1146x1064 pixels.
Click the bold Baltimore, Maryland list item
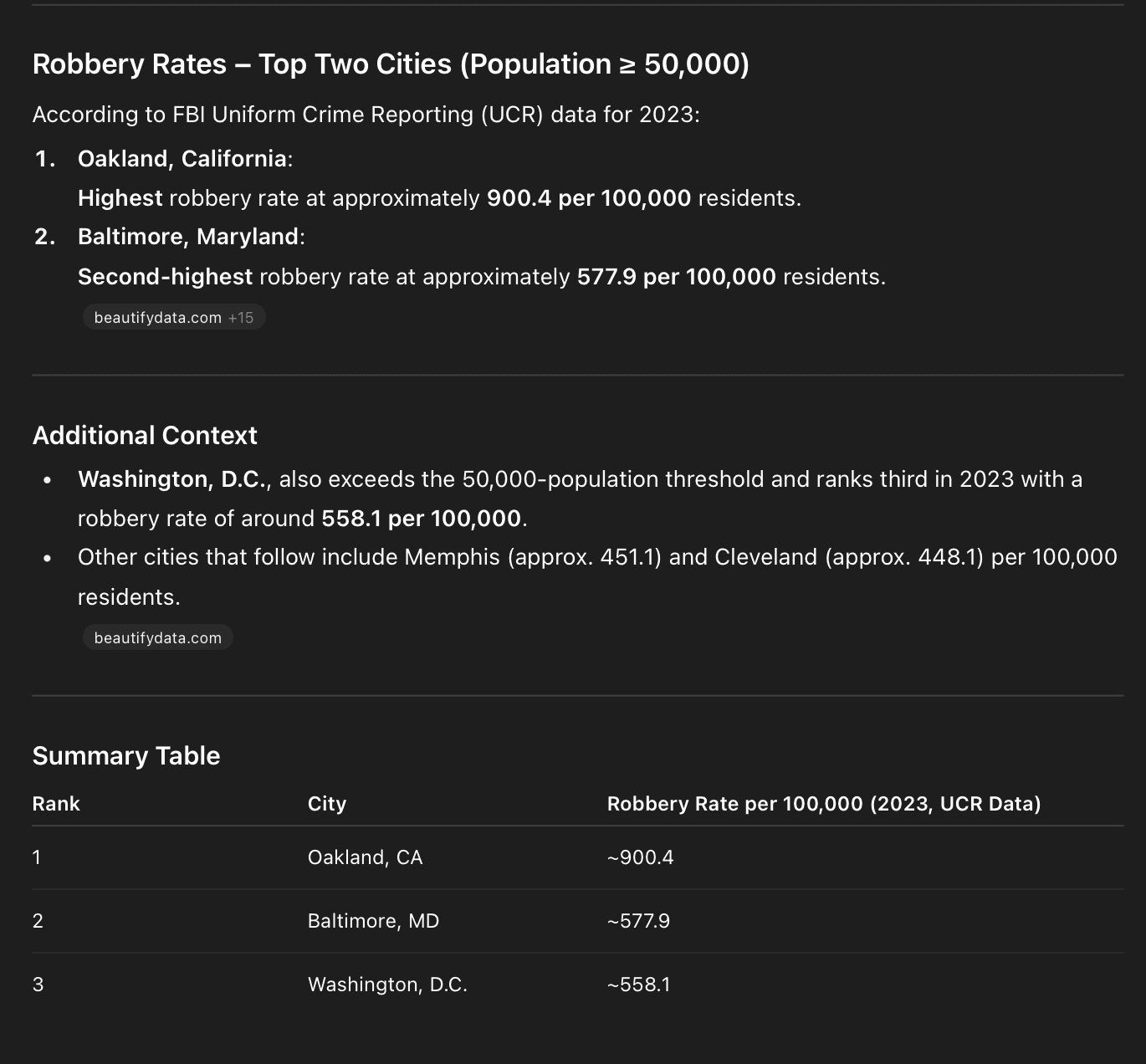click(x=188, y=237)
